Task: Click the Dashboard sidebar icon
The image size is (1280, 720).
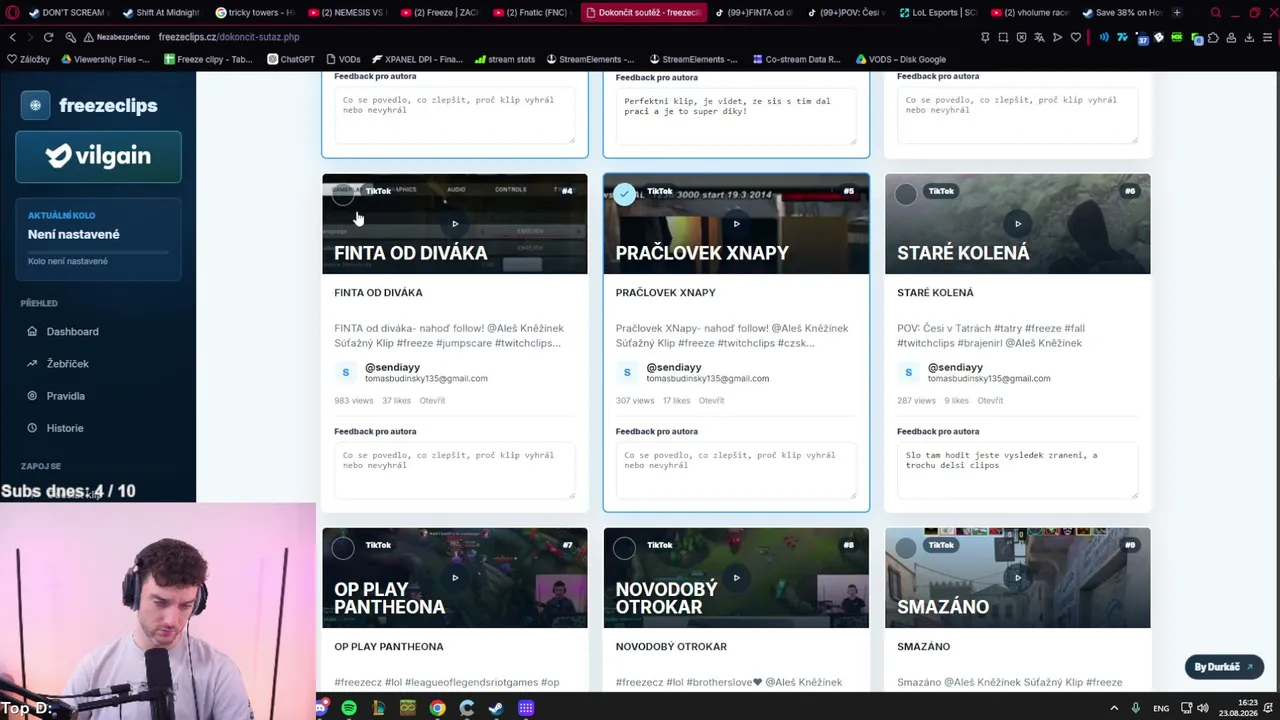Action: pos(31,332)
